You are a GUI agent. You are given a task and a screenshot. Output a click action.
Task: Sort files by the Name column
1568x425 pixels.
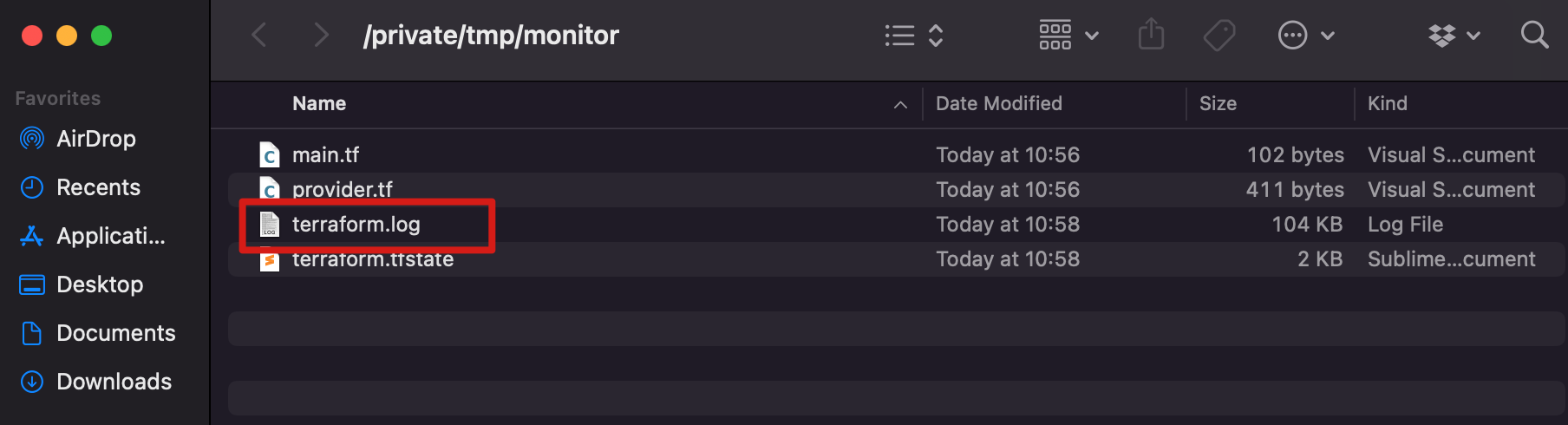[319, 104]
